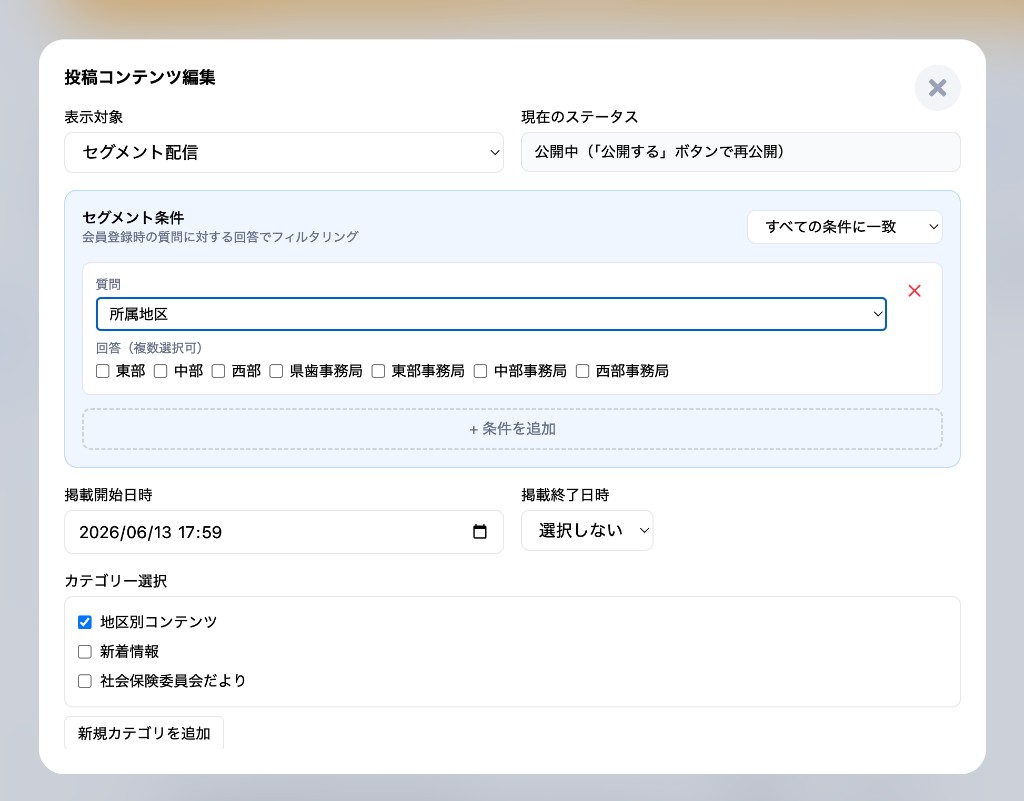
Task: Check the 東部事務局 checkbox
Action: click(x=378, y=371)
